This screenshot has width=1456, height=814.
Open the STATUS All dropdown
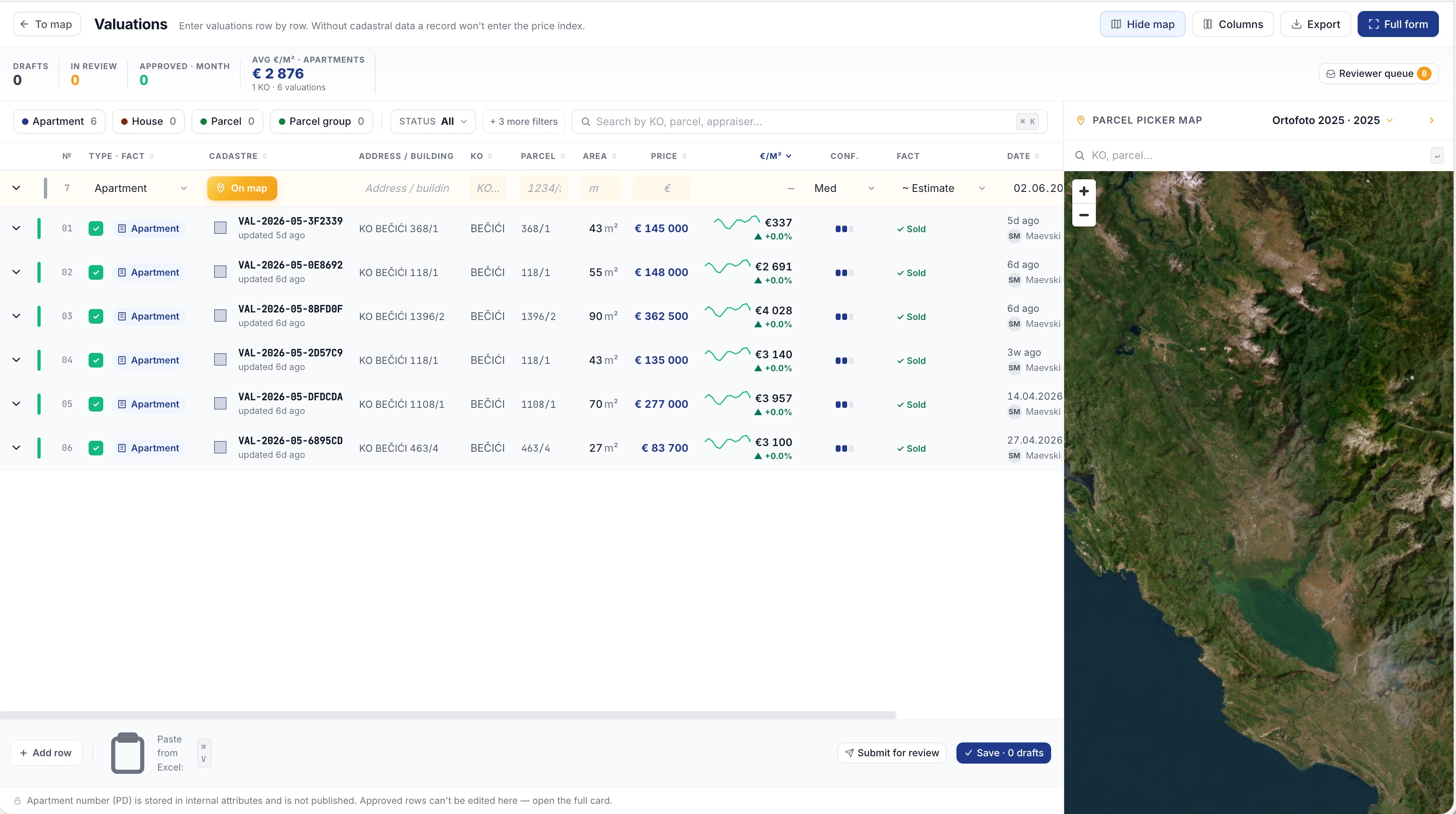click(x=432, y=122)
